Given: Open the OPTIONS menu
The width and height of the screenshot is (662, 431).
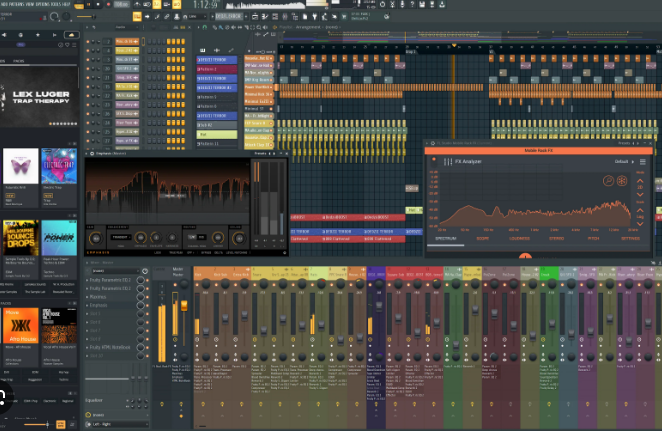Looking at the screenshot, I should 42,4.
